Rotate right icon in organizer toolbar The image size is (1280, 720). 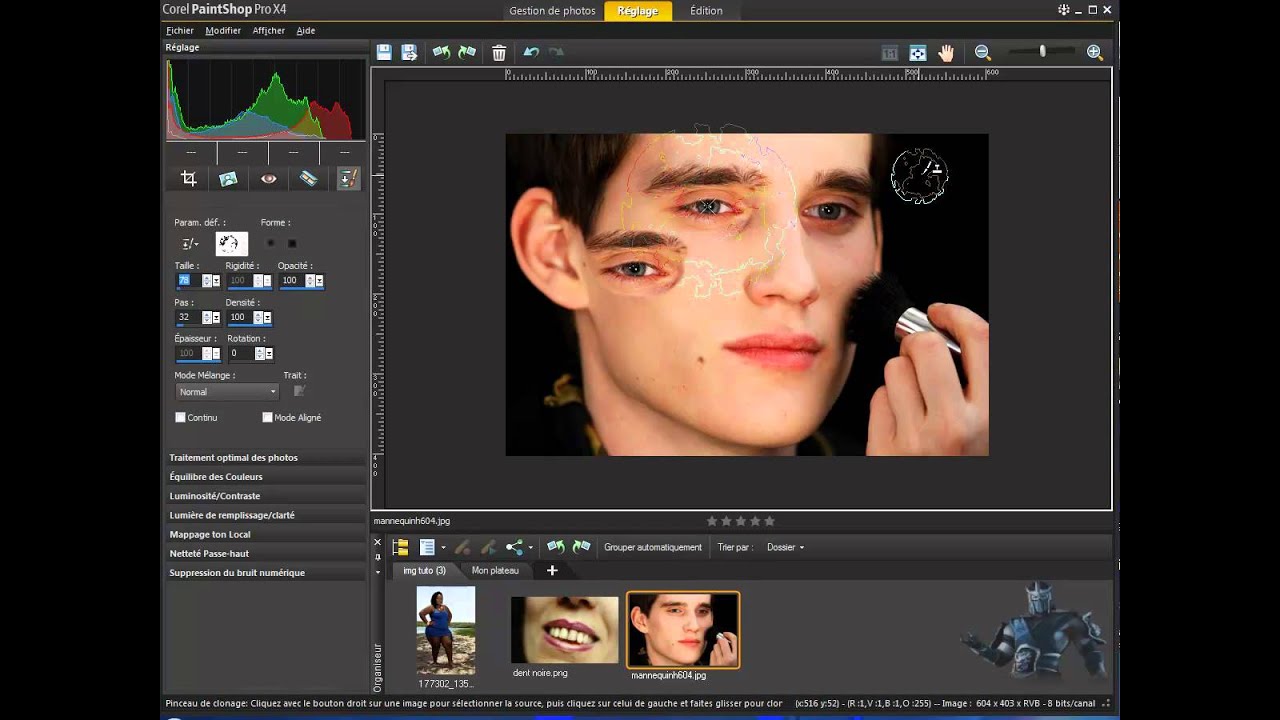[x=581, y=547]
